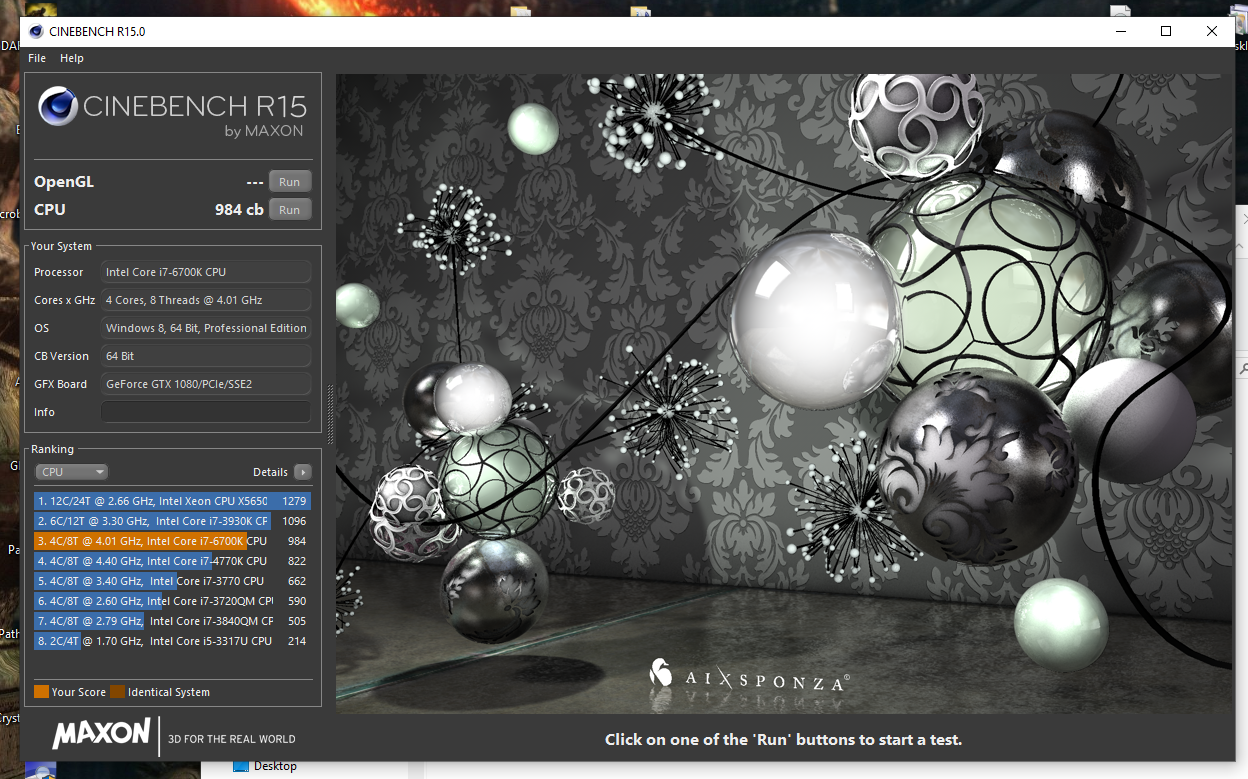Click the OS value Windows 8 field

click(x=206, y=328)
